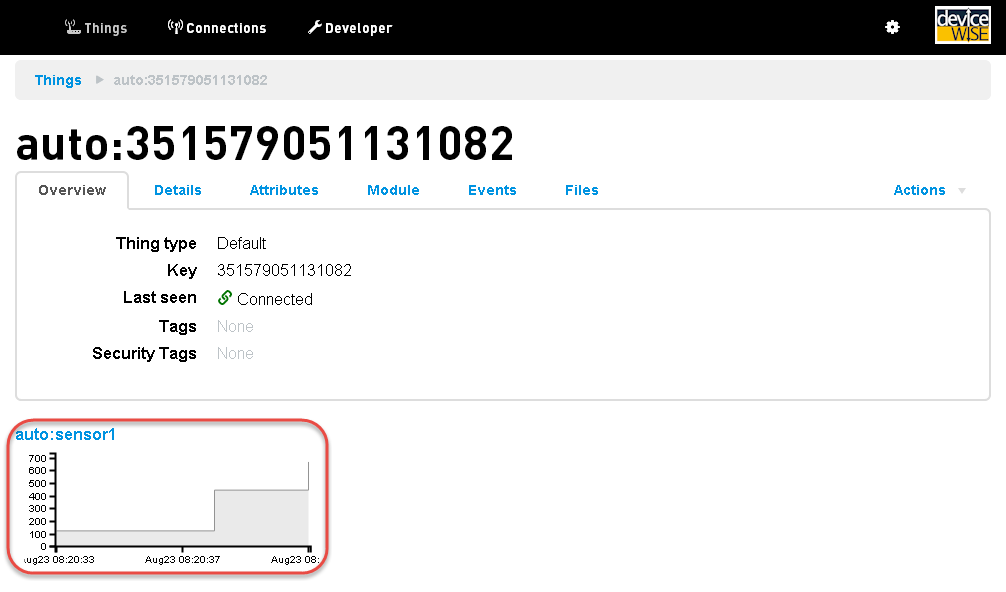Click the green Connected link icon
This screenshot has height=592, width=1006.
225,298
